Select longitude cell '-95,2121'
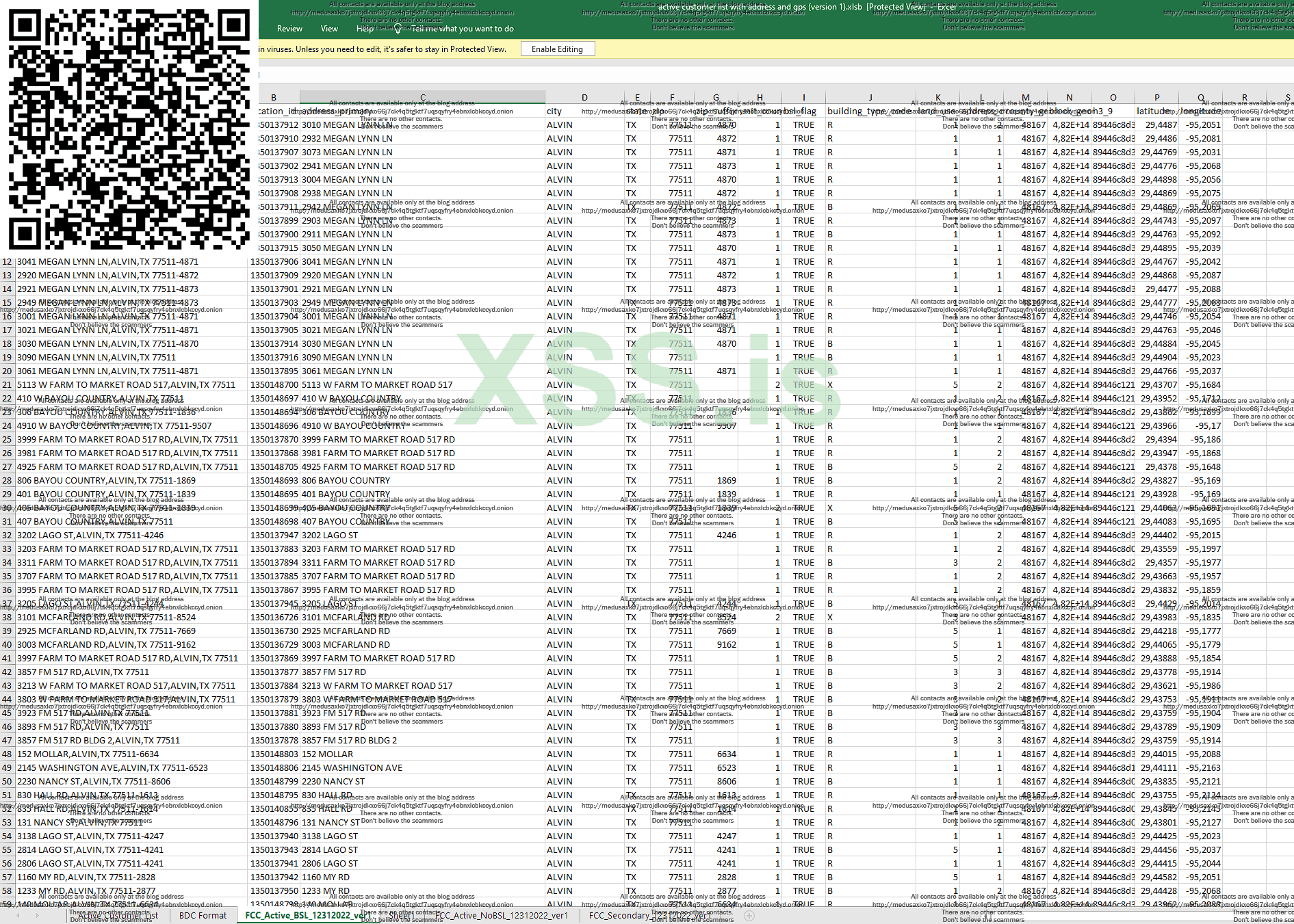The image size is (1294, 924). pyautogui.click(x=1201, y=782)
